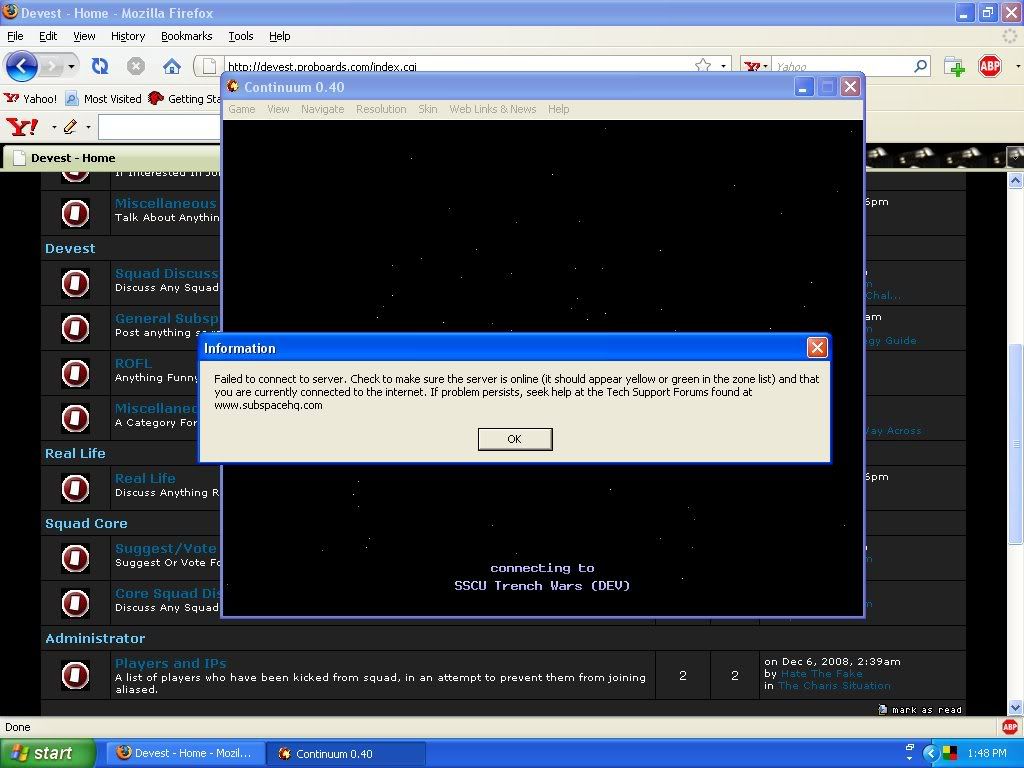
Task: Click the board icon beside Players and IPs
Action: coord(75,675)
